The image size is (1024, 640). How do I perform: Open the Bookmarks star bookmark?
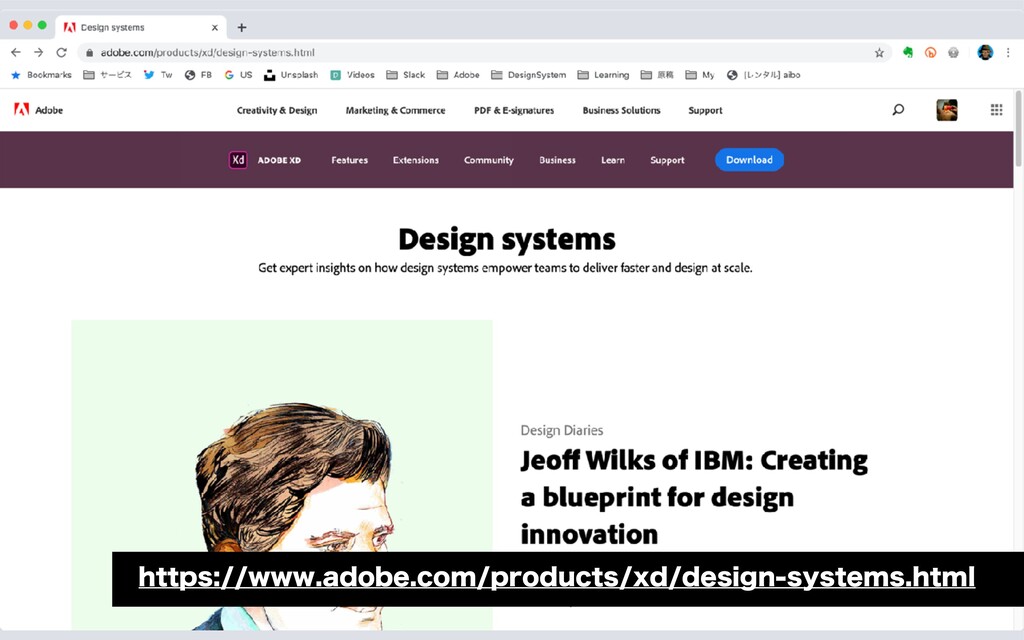(x=41, y=75)
